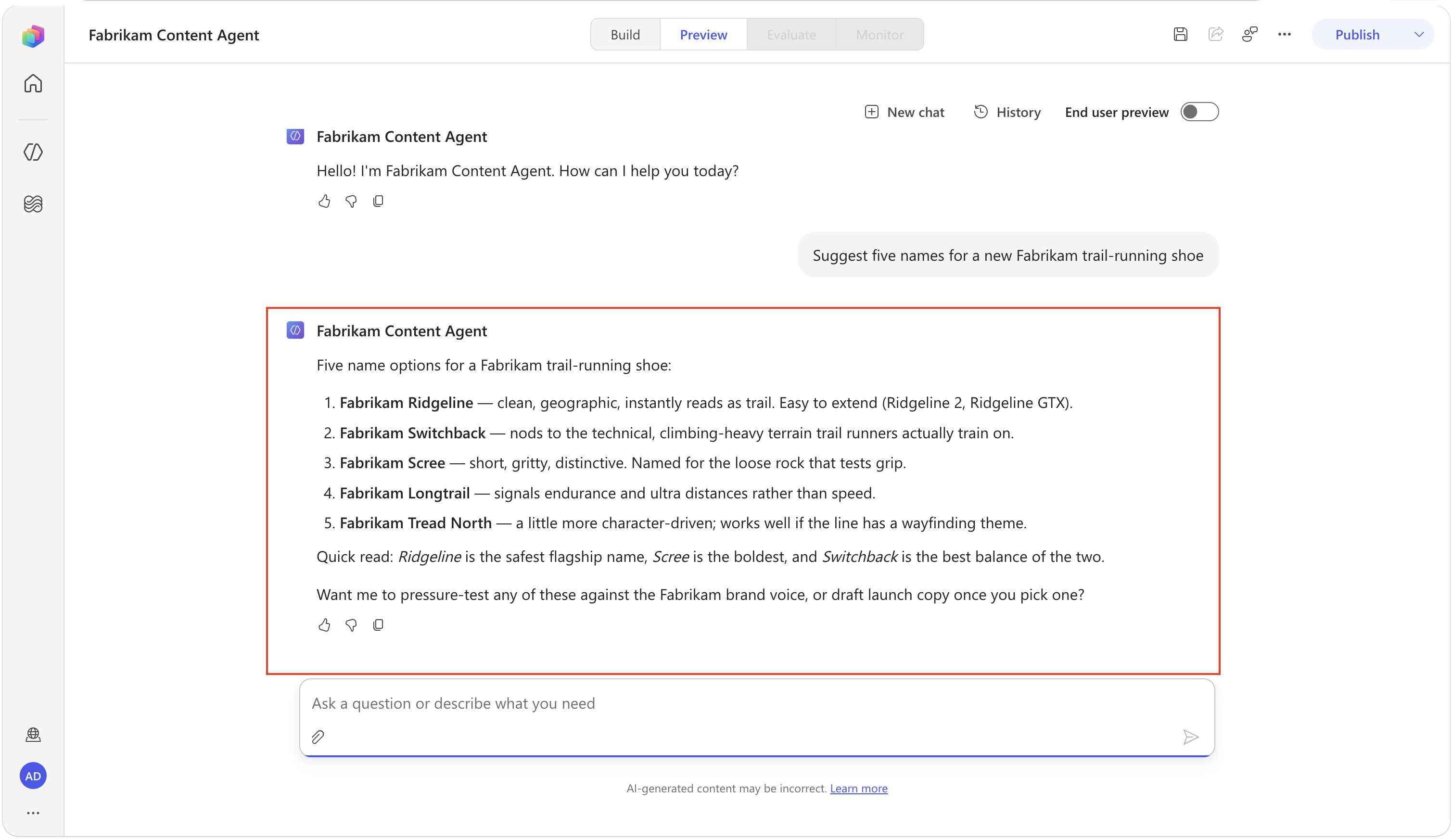Open the feedback chat icon in the header
Viewport: 1452px width, 840px height.
[1250, 35]
